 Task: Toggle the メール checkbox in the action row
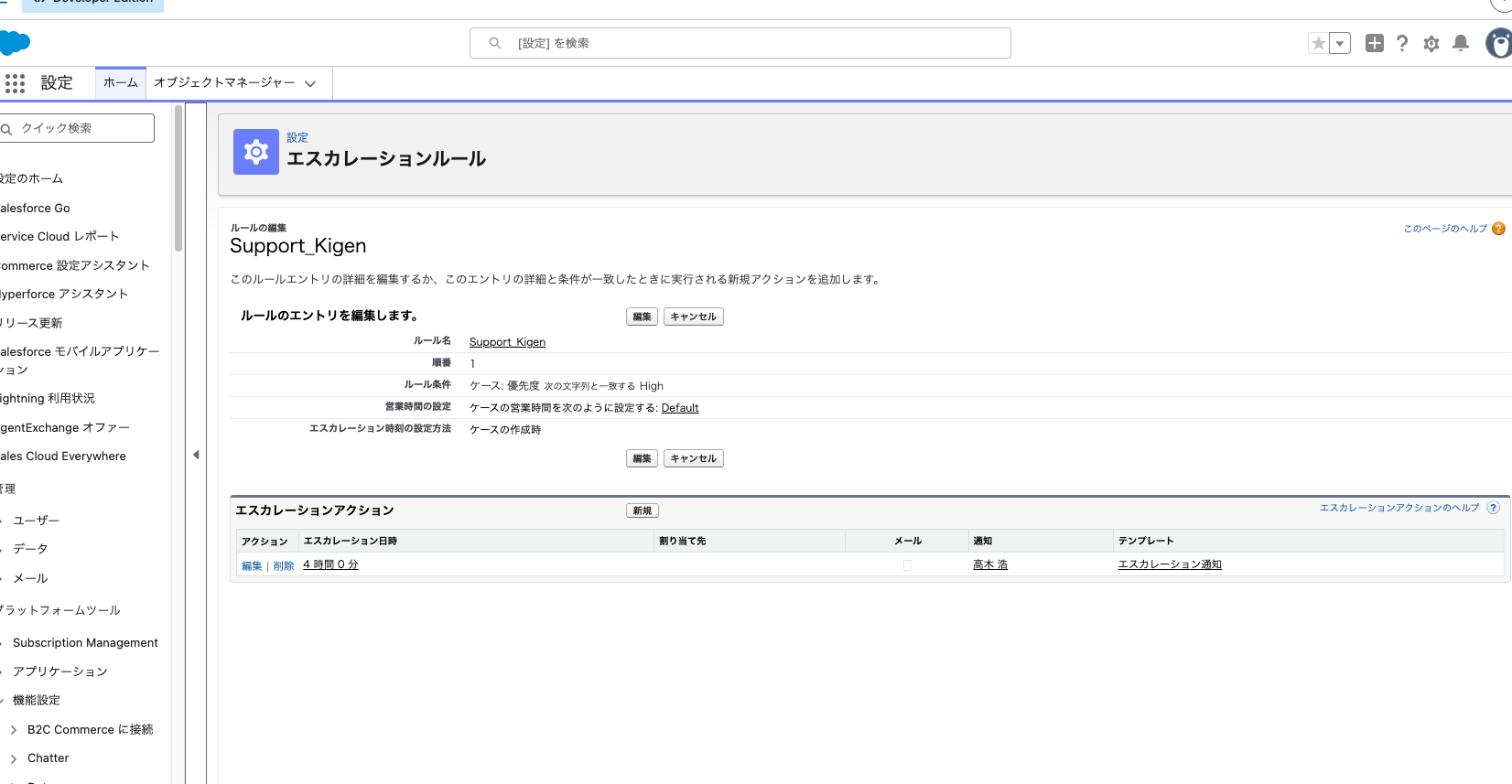tap(907, 565)
